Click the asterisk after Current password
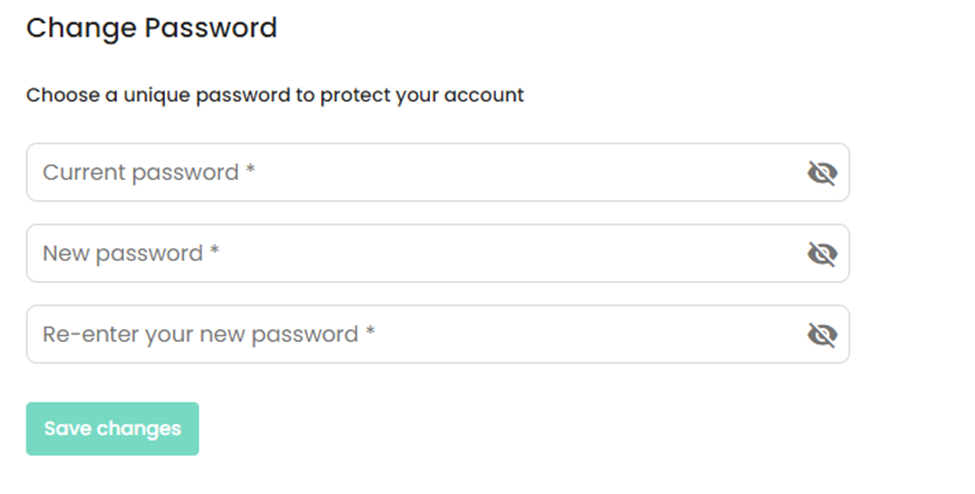 pyautogui.click(x=250, y=170)
